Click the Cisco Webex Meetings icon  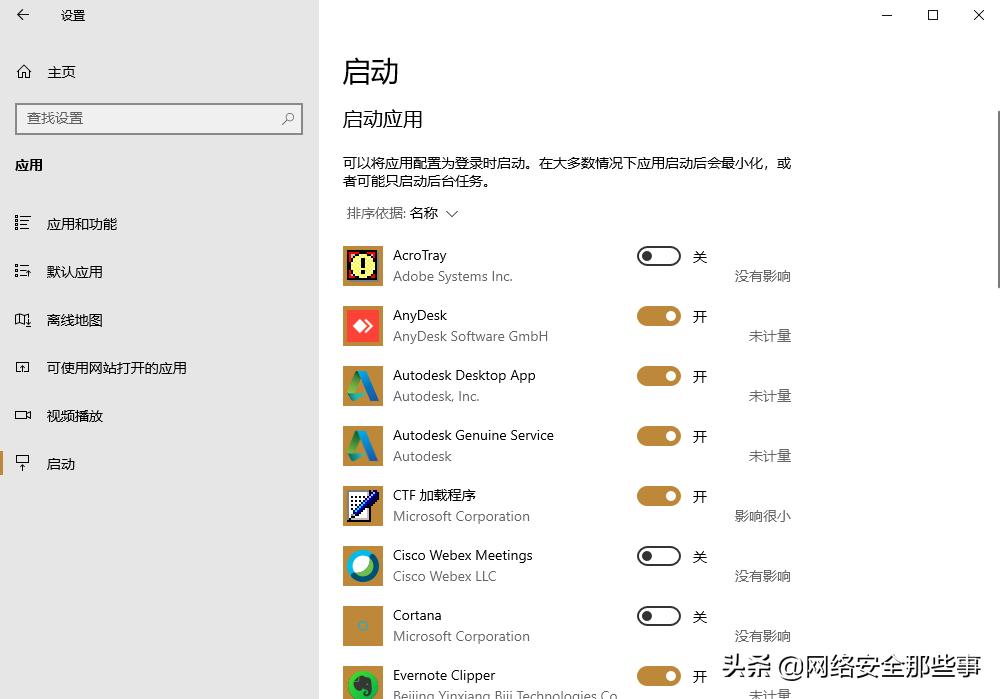coord(362,565)
